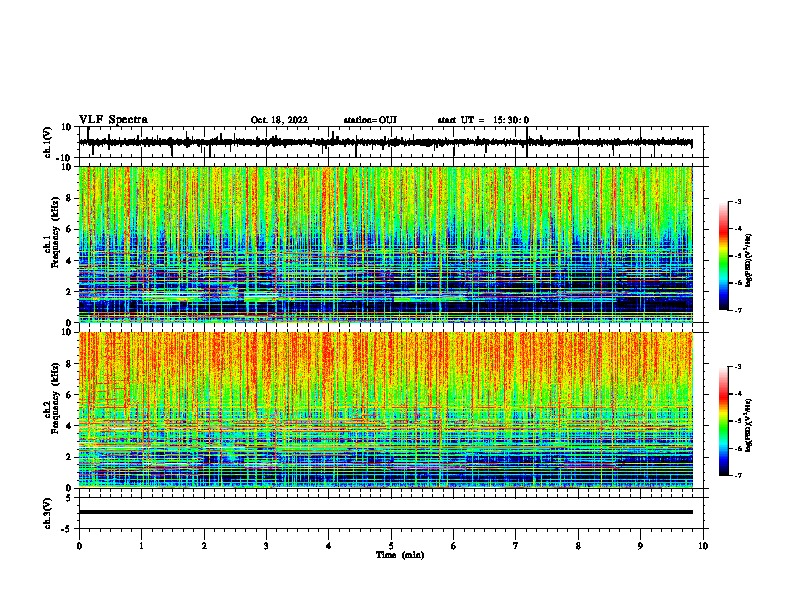The height and width of the screenshot is (612, 792).
Task: Click the time axis tick label '10'
Action: pos(703,546)
